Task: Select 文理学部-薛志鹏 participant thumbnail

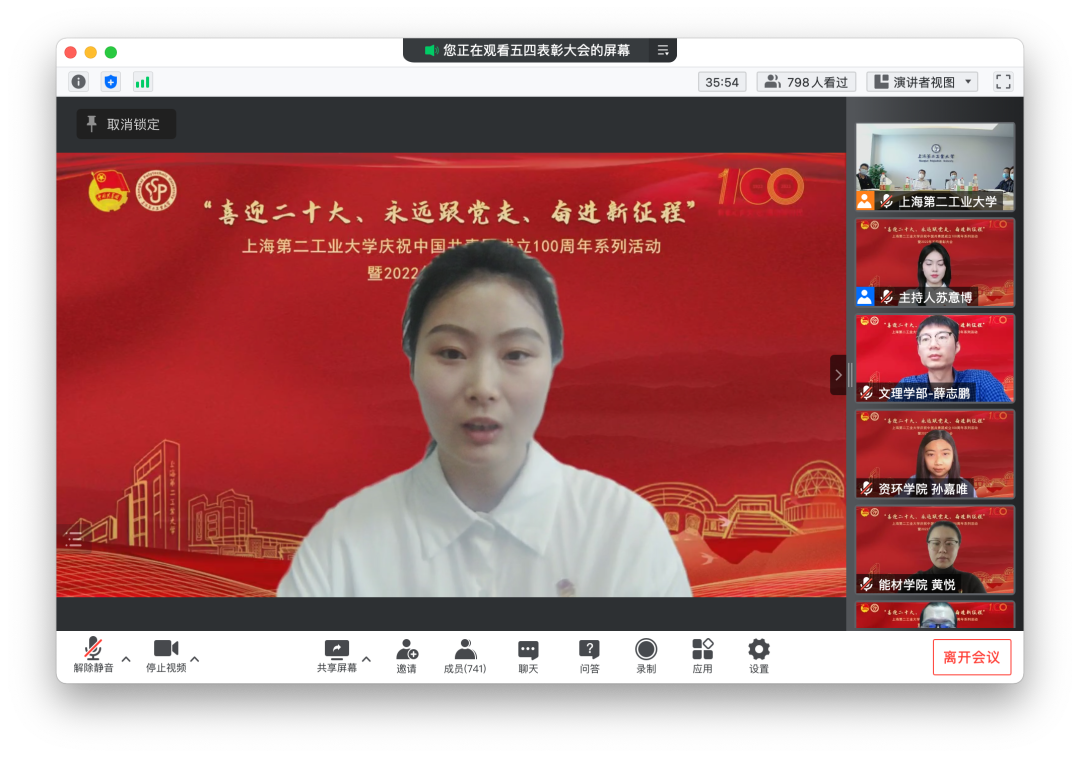Action: click(935, 358)
